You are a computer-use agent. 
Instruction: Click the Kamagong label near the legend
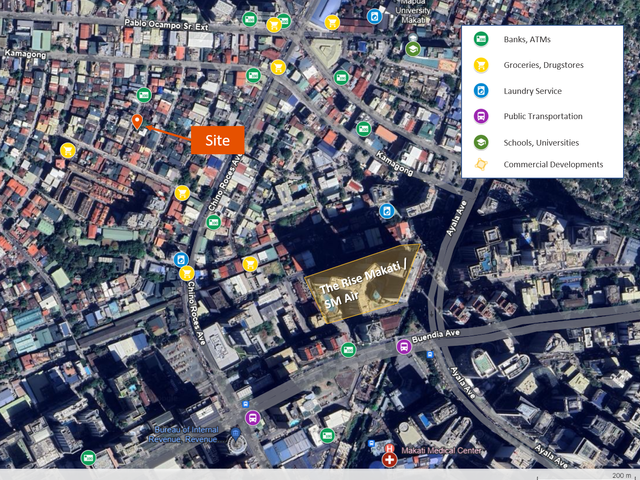tap(395, 164)
